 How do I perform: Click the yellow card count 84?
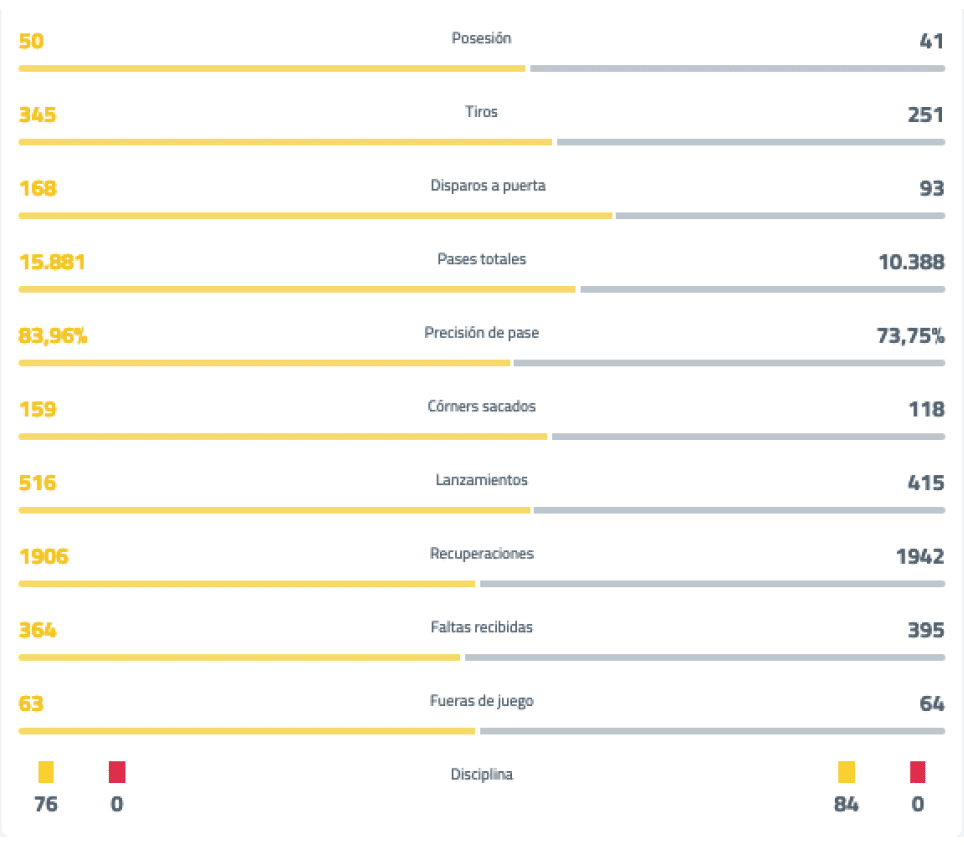tap(846, 804)
